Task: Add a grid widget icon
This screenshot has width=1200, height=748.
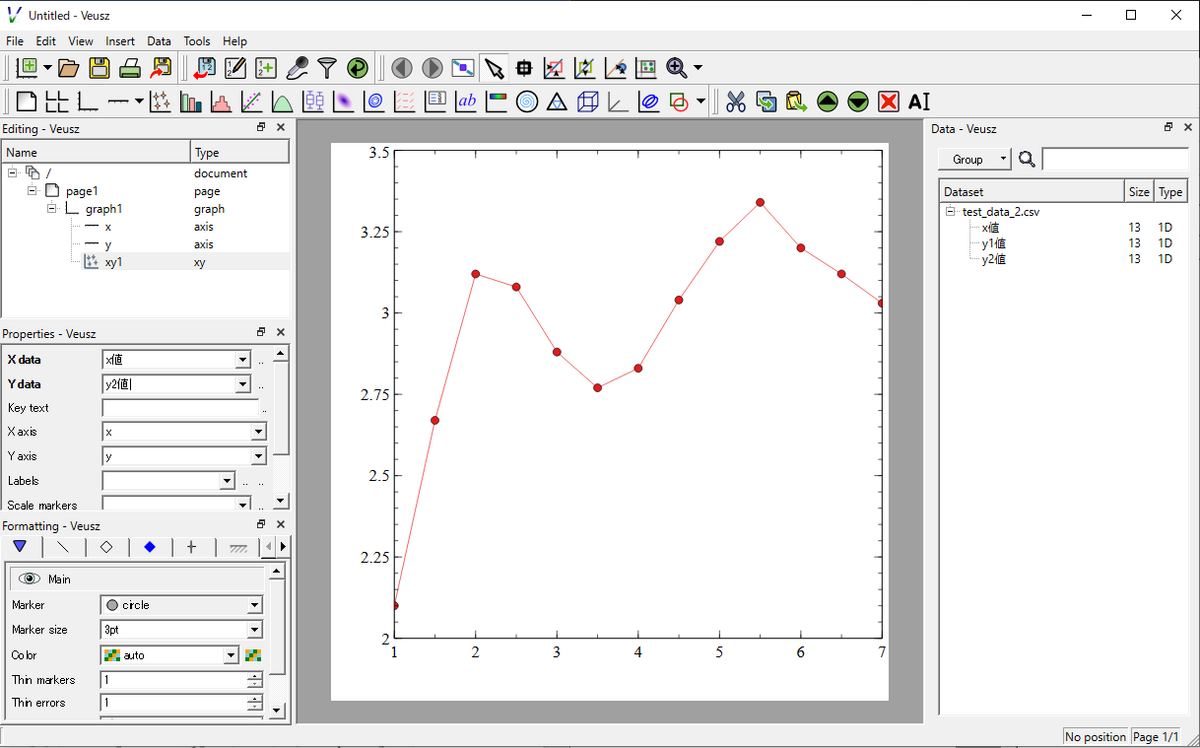Action: 57,101
